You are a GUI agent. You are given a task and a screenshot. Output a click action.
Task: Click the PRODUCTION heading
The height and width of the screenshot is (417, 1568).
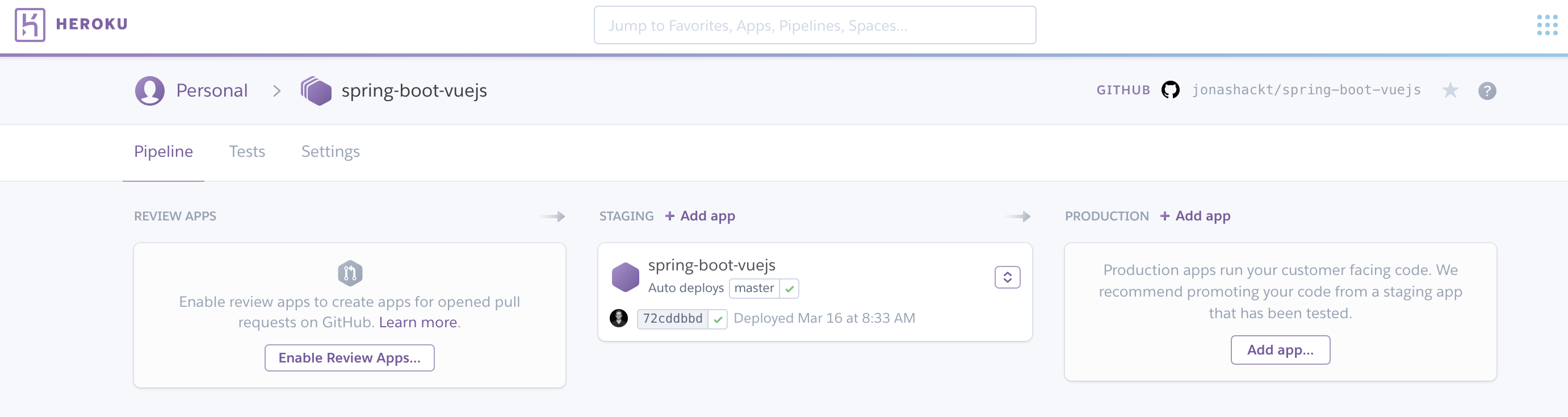pos(1106,216)
